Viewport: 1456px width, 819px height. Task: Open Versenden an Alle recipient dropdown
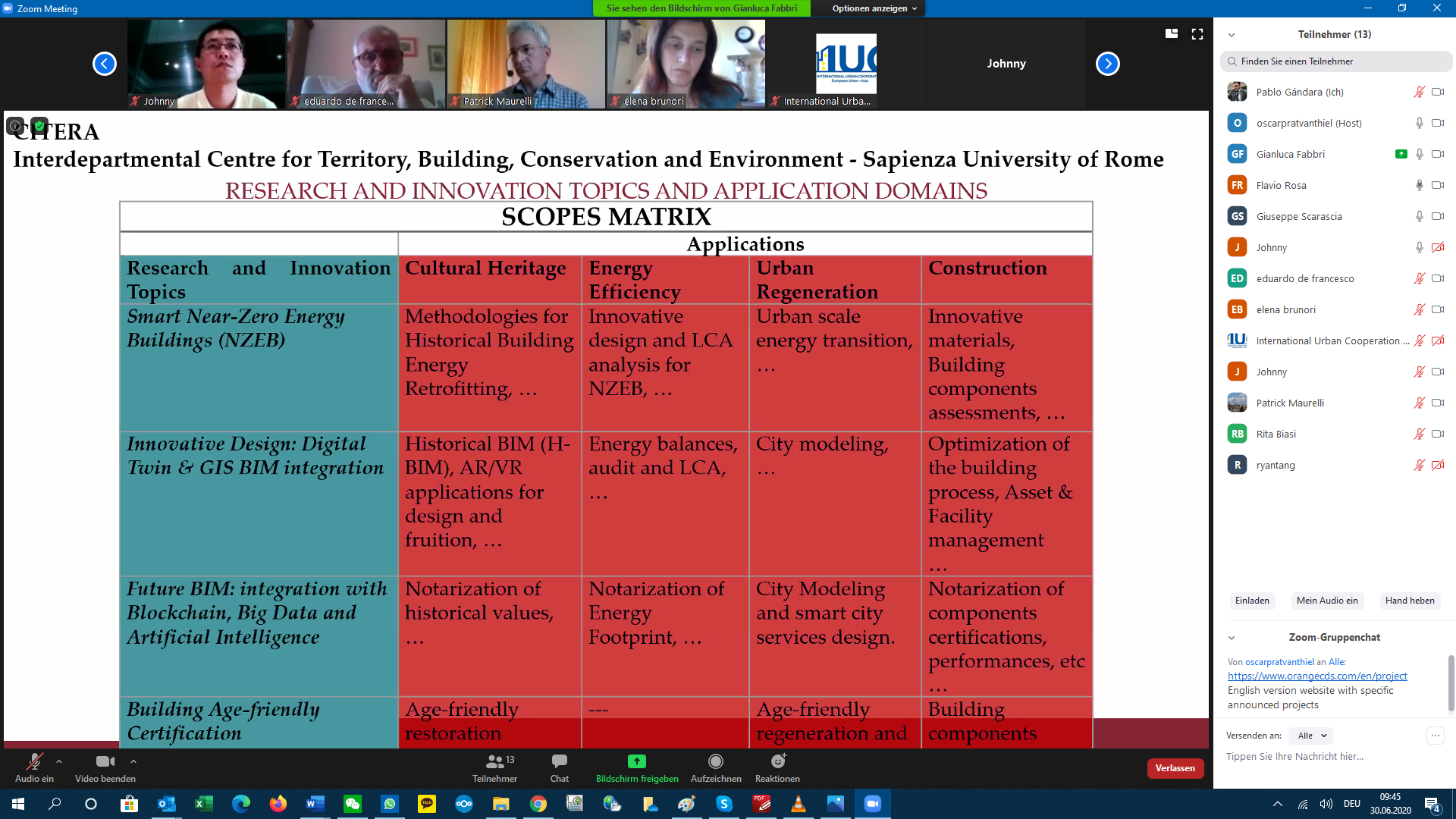pos(1312,736)
